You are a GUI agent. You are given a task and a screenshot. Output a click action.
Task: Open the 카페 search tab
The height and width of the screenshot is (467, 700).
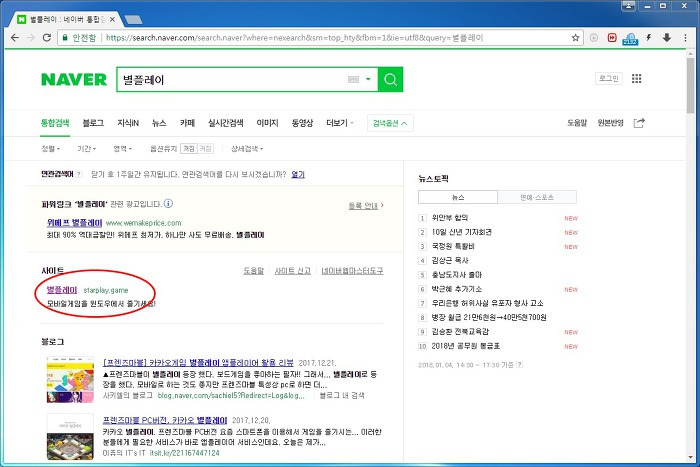coord(187,123)
